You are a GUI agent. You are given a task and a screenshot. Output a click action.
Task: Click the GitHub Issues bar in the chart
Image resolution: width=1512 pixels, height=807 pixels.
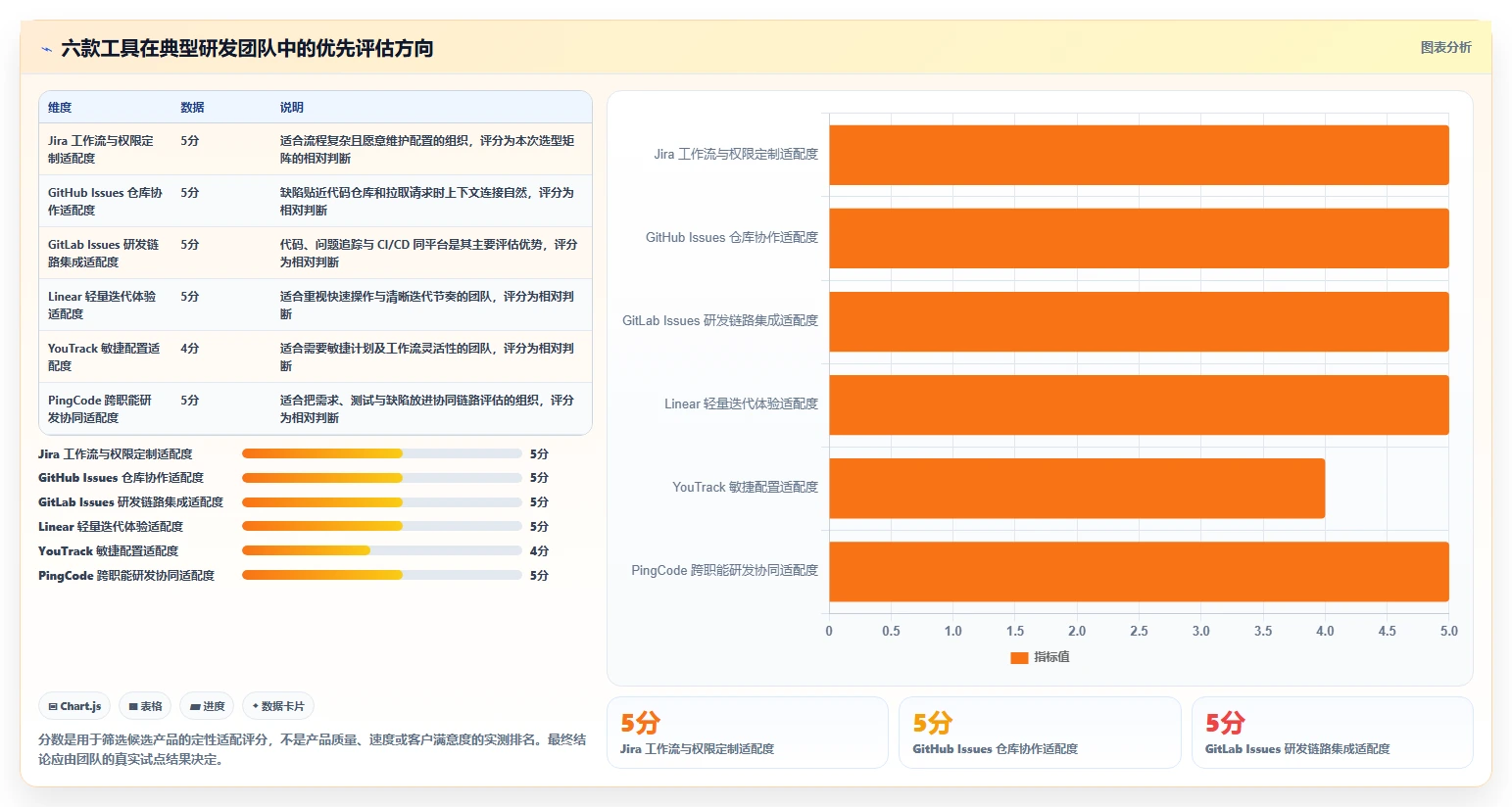[1139, 238]
